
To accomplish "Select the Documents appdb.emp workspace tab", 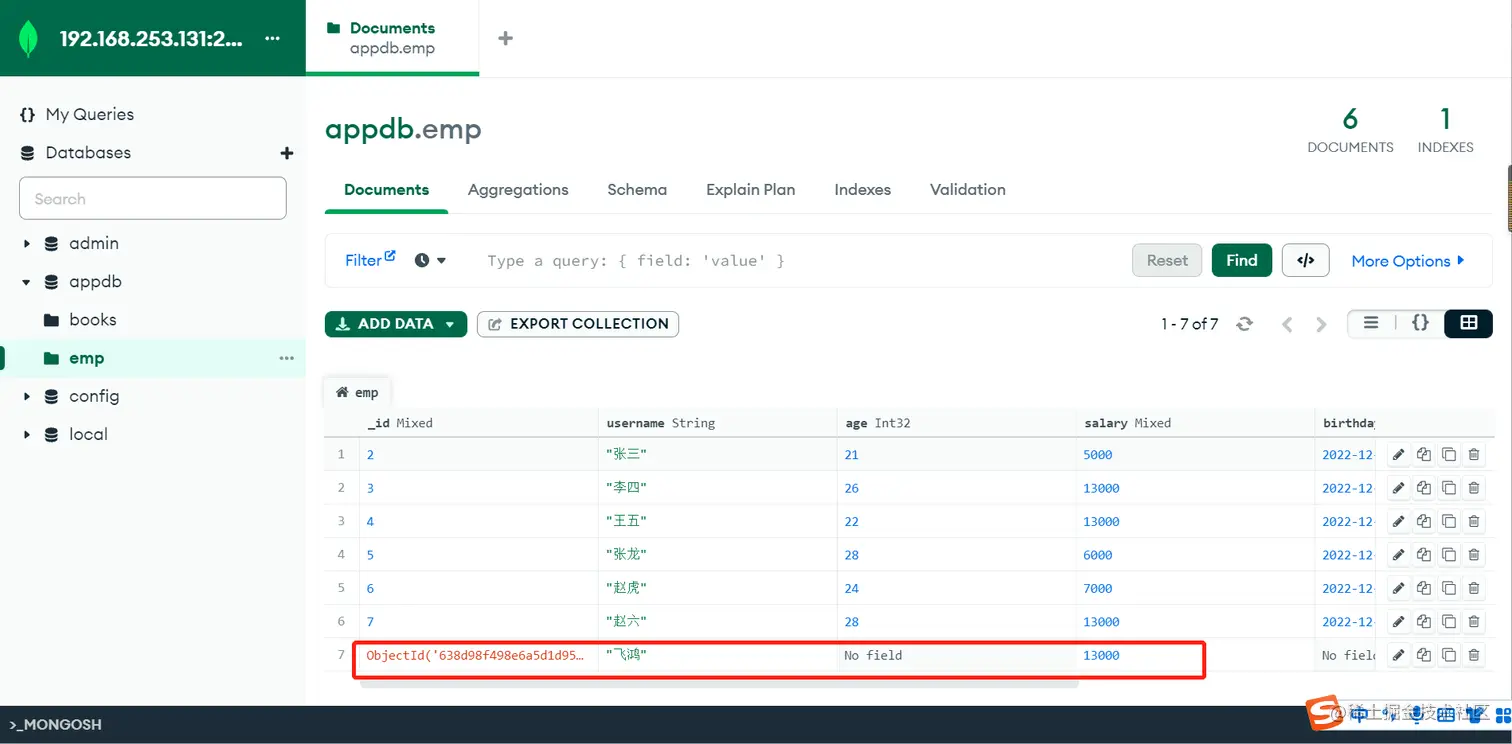I will click(x=392, y=38).
